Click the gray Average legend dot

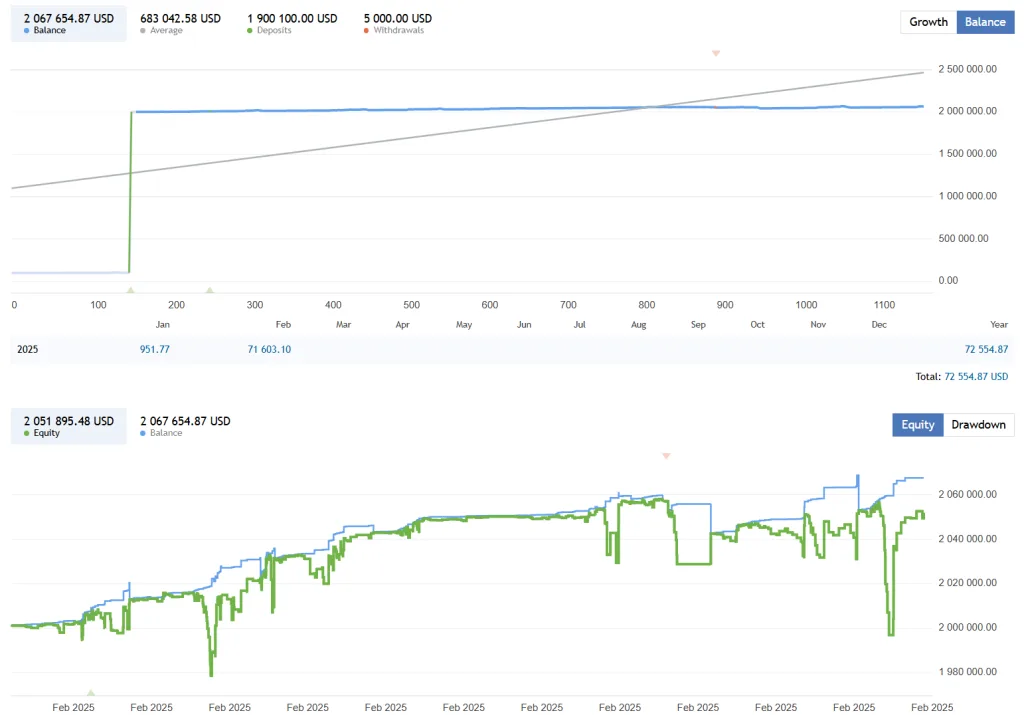[x=145, y=28]
